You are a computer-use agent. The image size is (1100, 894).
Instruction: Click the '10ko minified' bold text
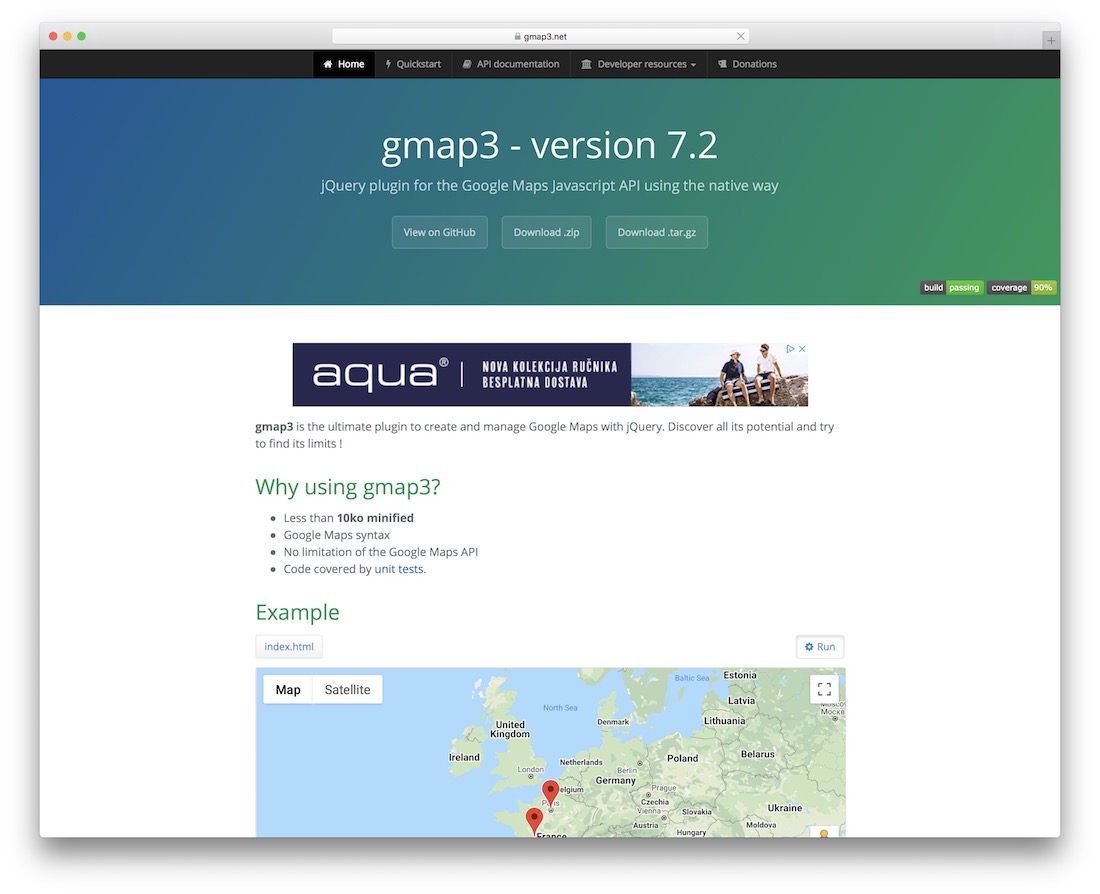pyautogui.click(x=375, y=518)
